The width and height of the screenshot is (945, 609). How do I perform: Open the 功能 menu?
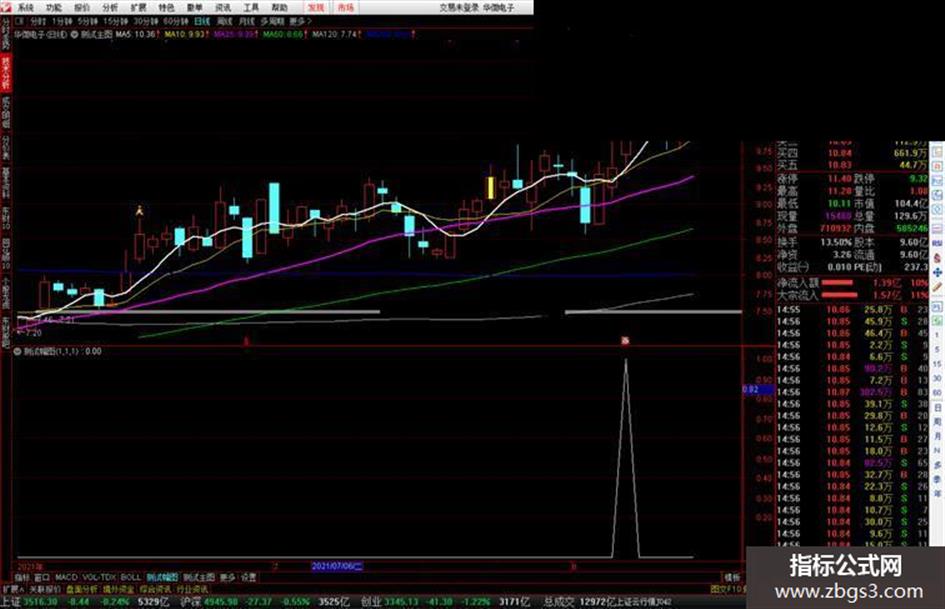54,8
